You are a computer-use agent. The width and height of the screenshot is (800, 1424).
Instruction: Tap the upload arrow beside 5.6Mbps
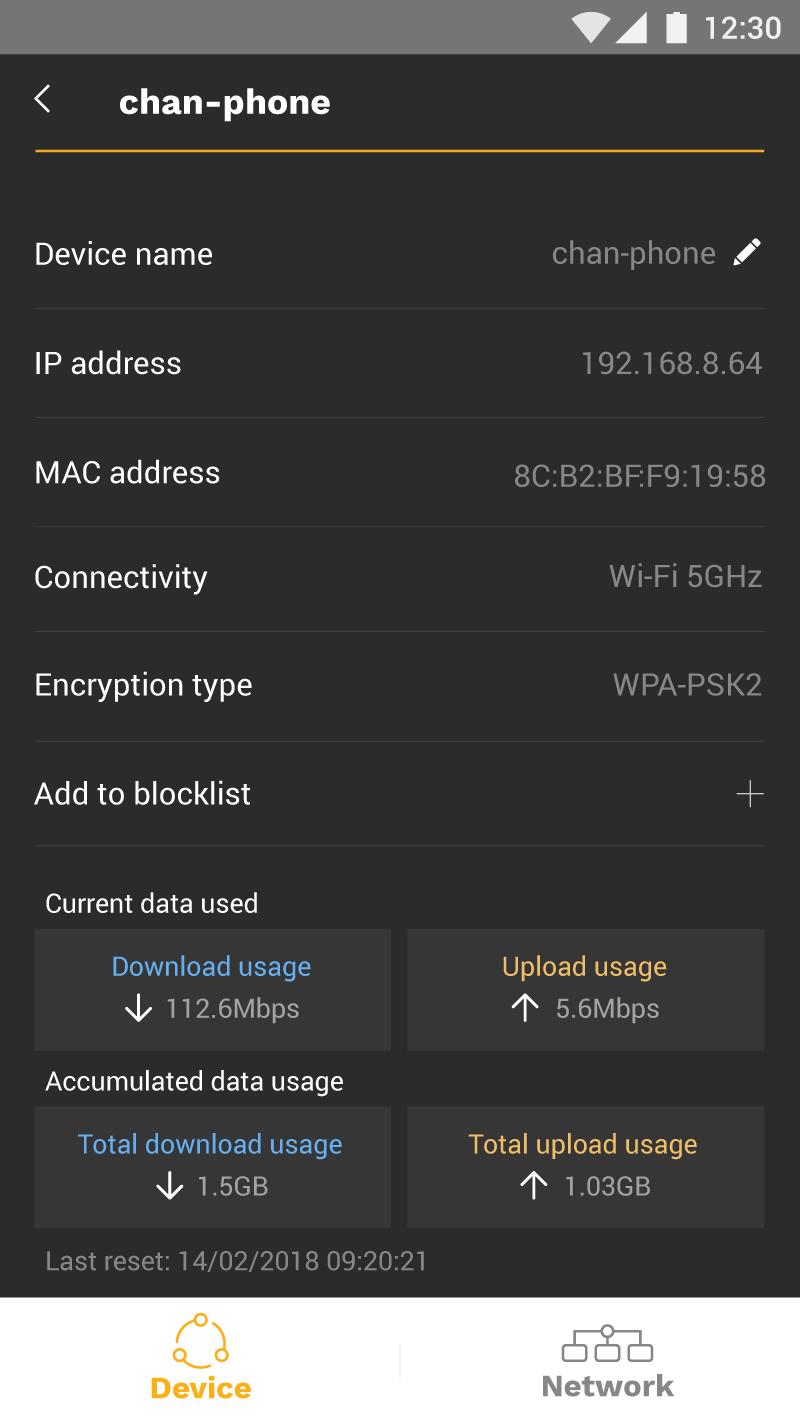click(525, 1008)
